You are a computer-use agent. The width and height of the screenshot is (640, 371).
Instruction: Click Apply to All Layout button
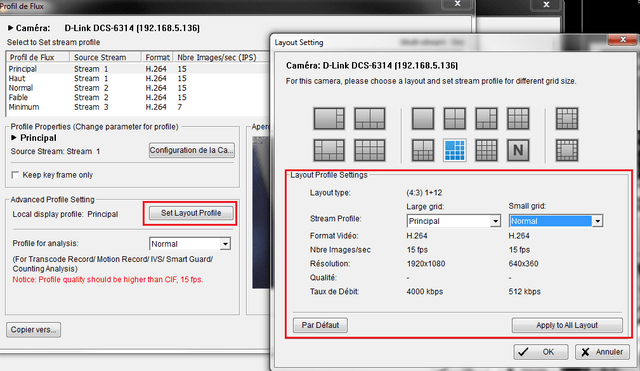pyautogui.click(x=567, y=325)
